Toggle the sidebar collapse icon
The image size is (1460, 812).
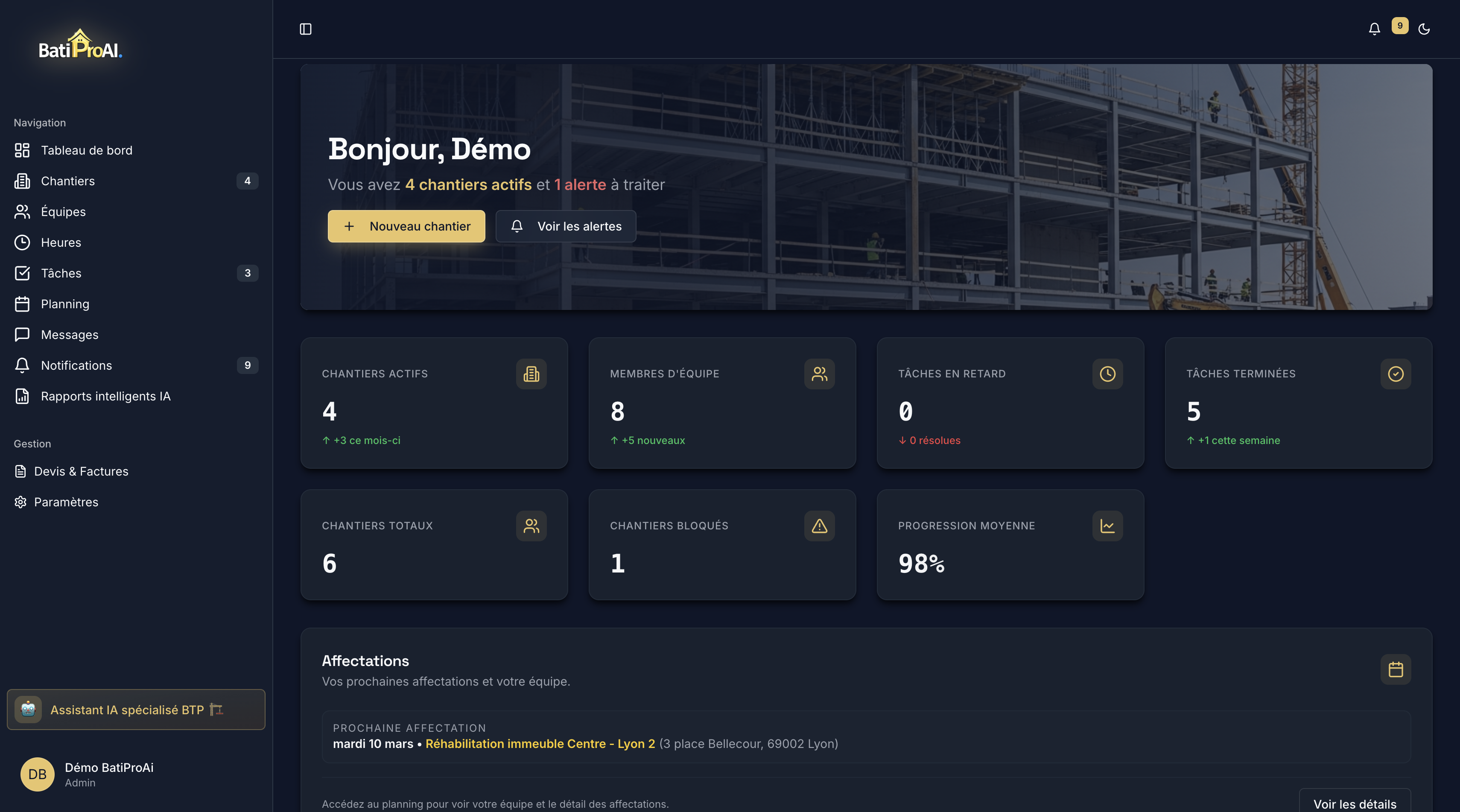click(306, 29)
